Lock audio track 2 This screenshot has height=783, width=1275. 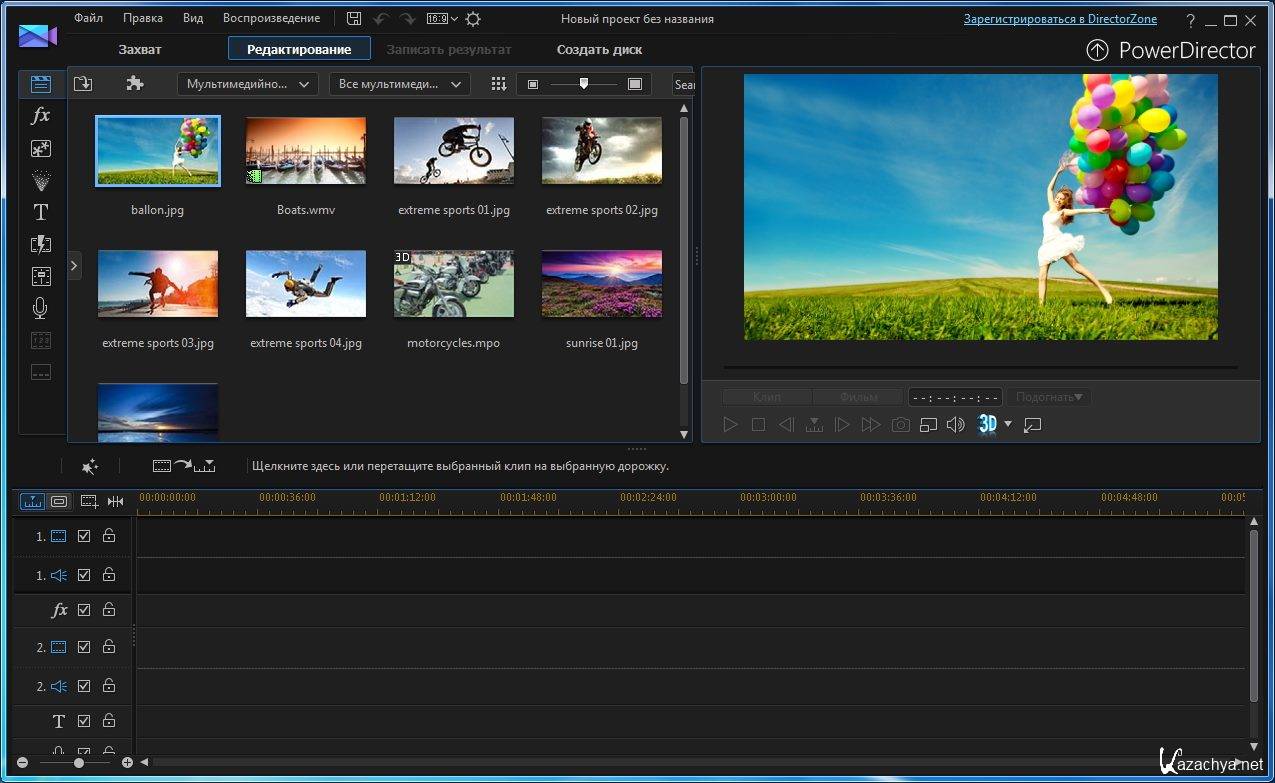point(109,686)
